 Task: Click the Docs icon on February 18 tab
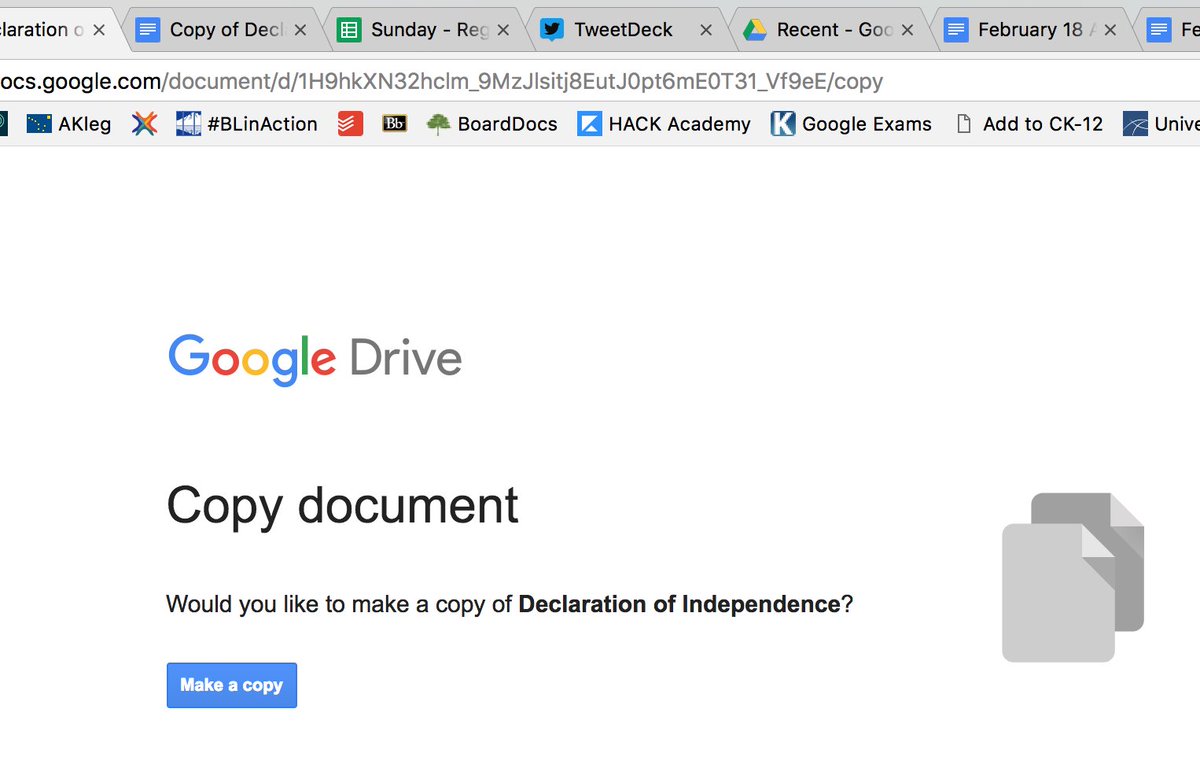(x=957, y=30)
